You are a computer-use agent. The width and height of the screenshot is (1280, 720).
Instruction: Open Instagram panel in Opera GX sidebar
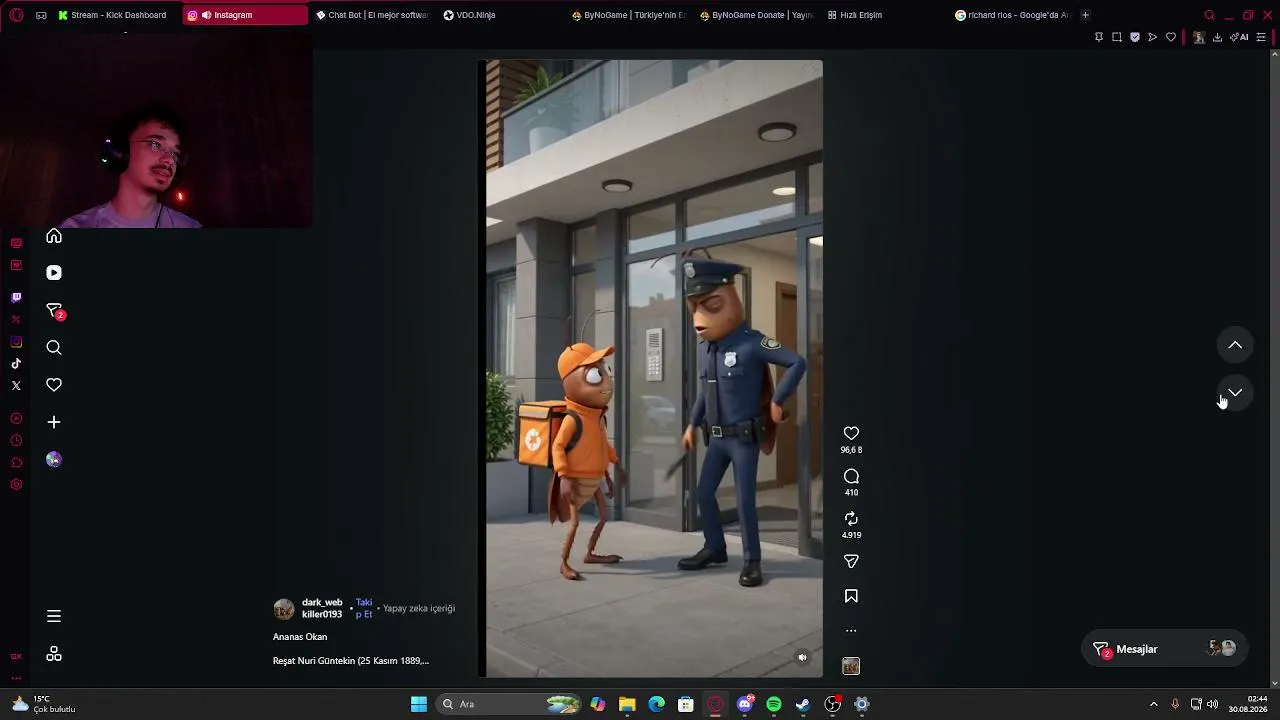tap(16, 342)
